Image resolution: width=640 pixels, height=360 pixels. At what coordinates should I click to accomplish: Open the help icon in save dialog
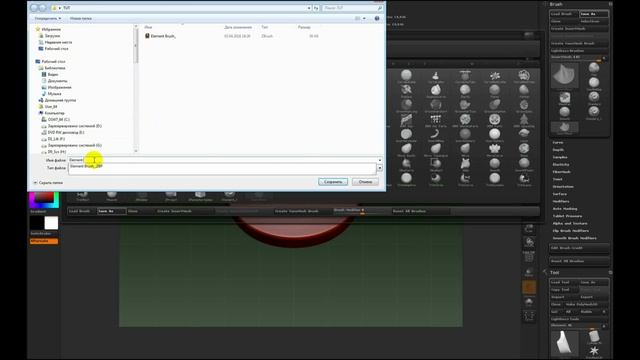[x=377, y=18]
